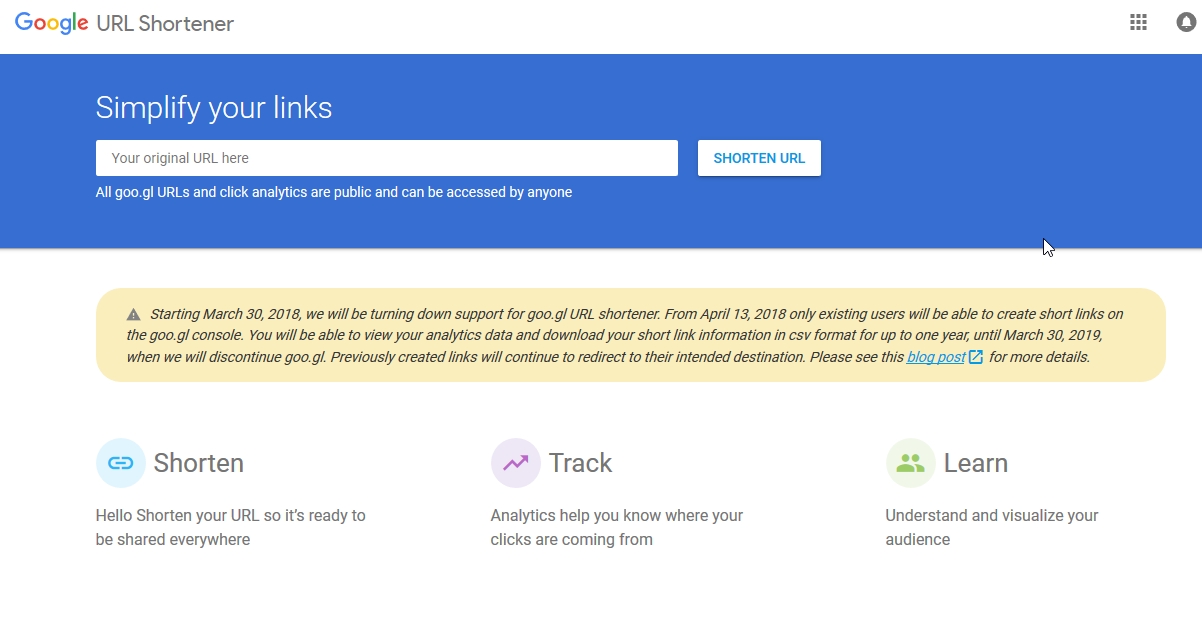This screenshot has width=1202, height=618.
Task: Click the Google logo
Action: pyautogui.click(x=52, y=23)
